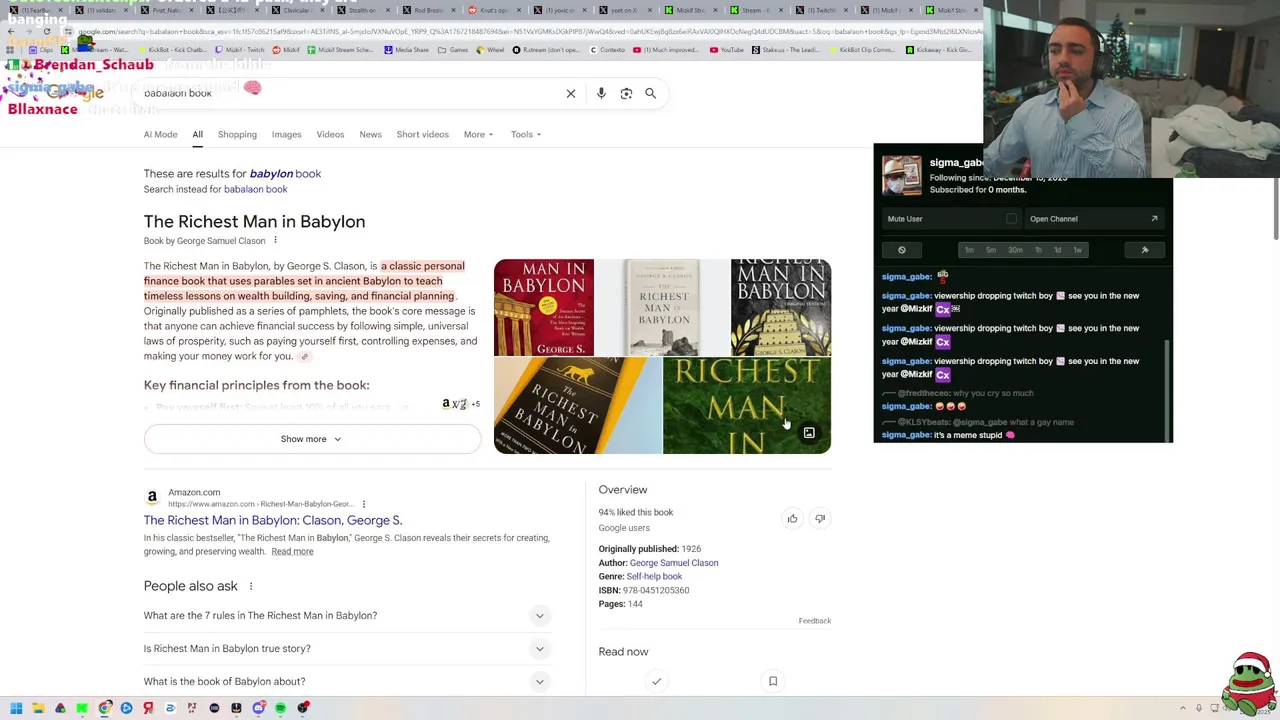
Task: Open search by image camera icon
Action: 626,93
